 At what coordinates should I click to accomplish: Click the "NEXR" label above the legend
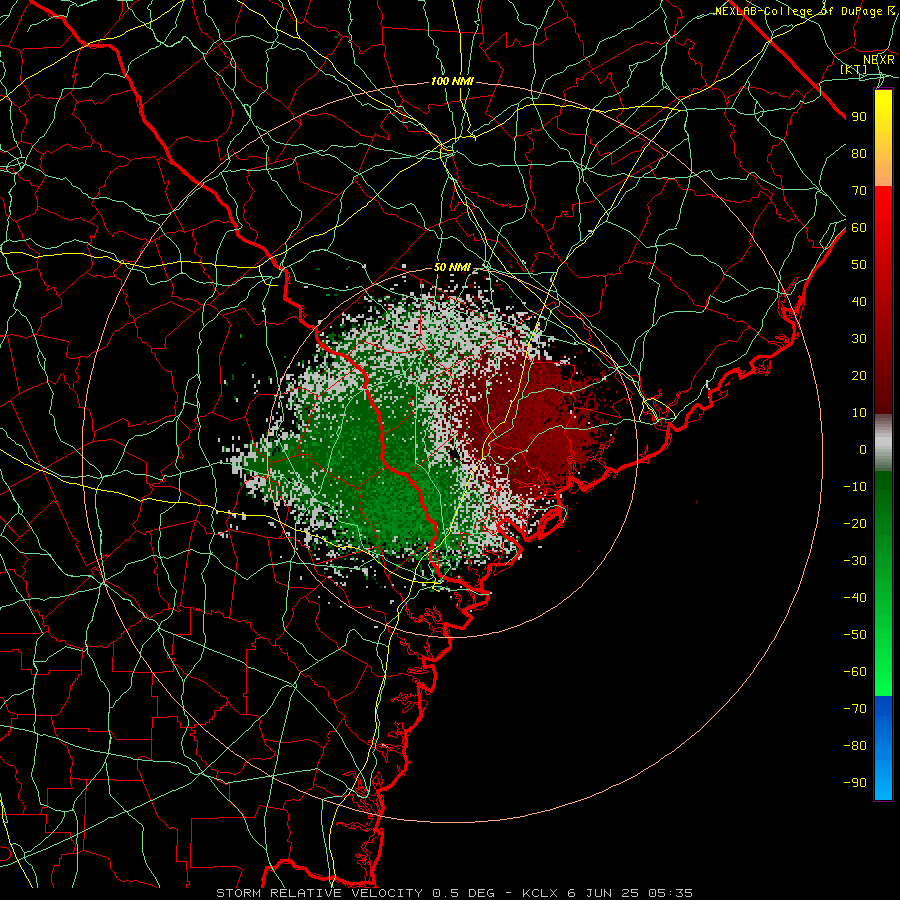(x=878, y=60)
